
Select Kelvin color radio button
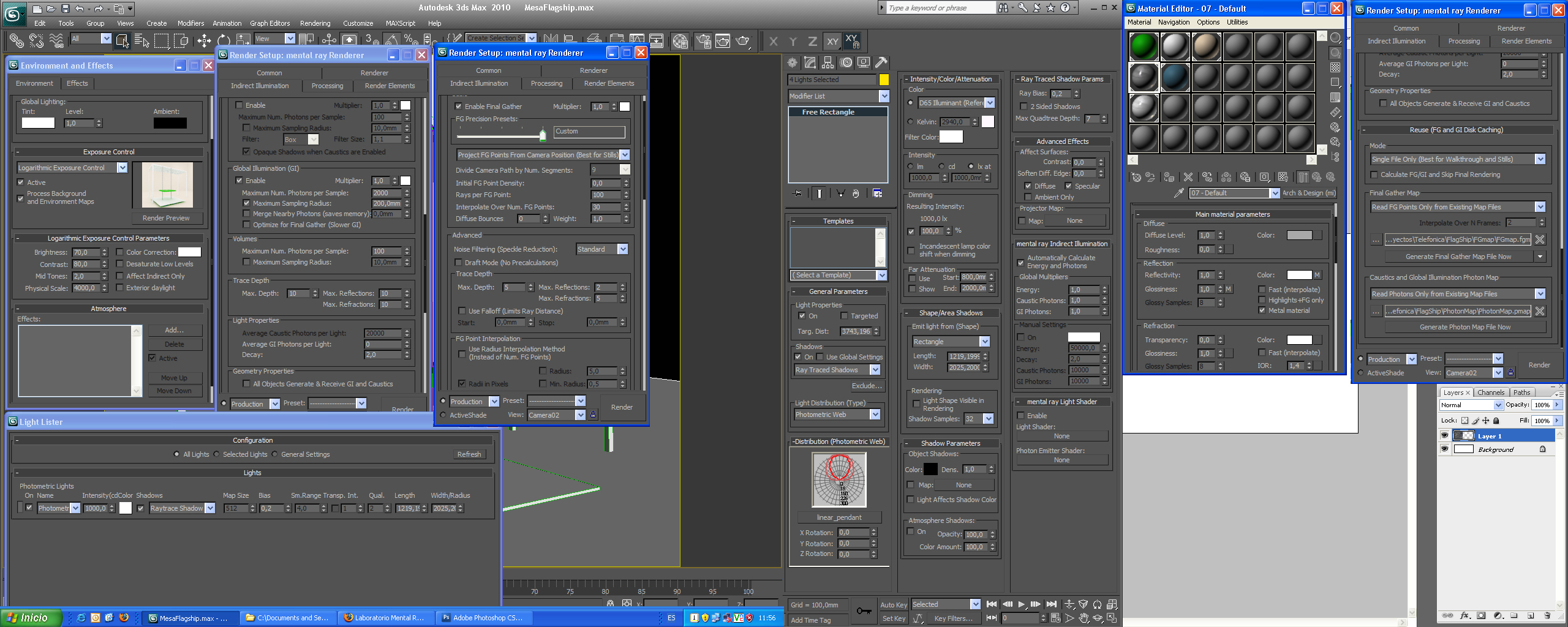(910, 122)
